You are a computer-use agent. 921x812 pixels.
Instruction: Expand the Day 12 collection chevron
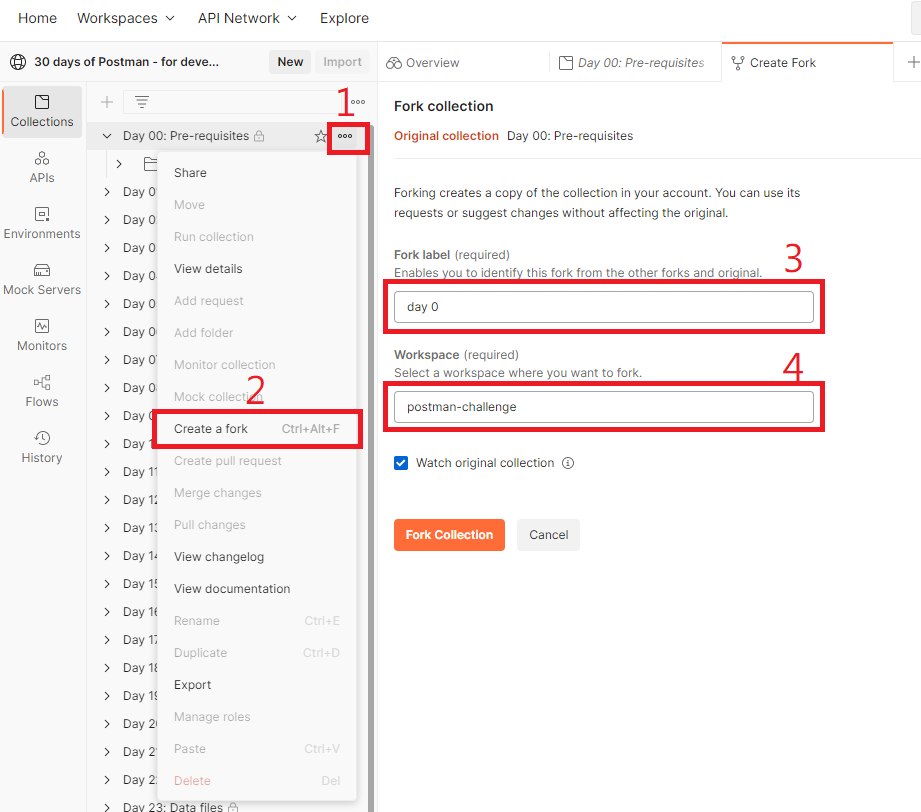click(107, 500)
